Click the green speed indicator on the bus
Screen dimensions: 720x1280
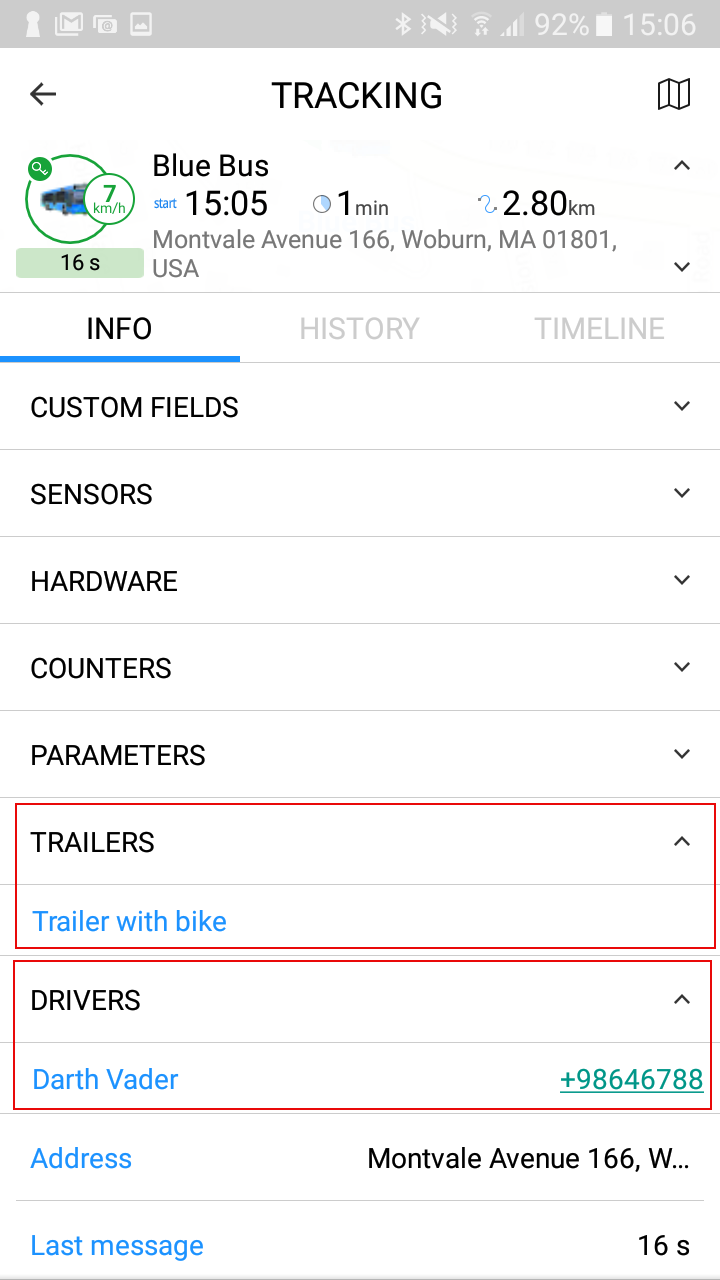point(107,195)
